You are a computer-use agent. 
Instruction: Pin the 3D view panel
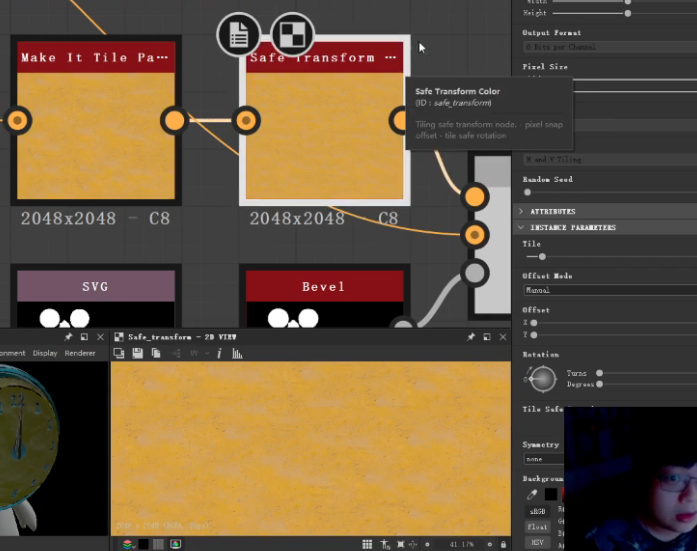click(x=68, y=337)
